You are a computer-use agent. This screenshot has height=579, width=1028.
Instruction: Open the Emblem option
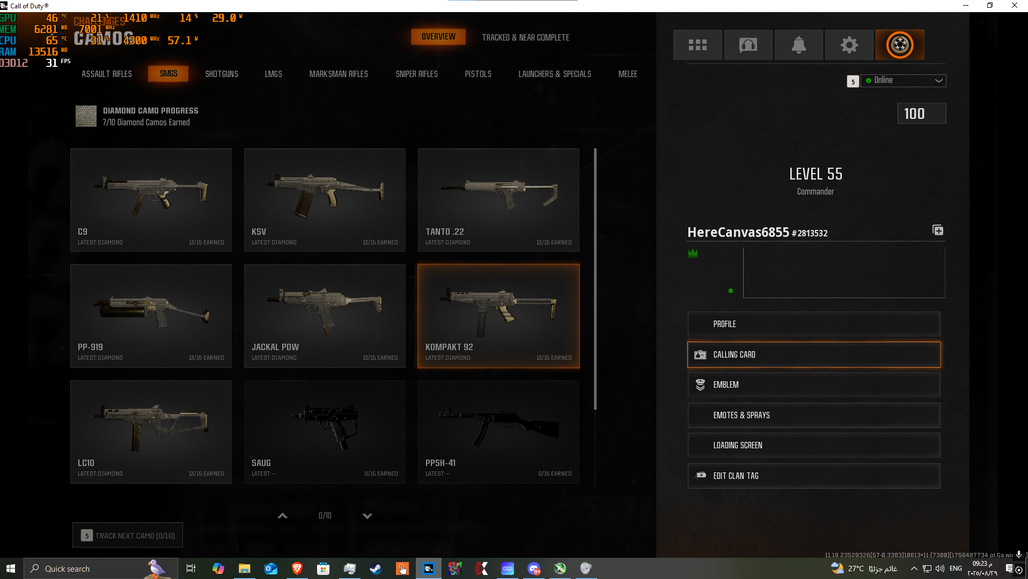(814, 385)
